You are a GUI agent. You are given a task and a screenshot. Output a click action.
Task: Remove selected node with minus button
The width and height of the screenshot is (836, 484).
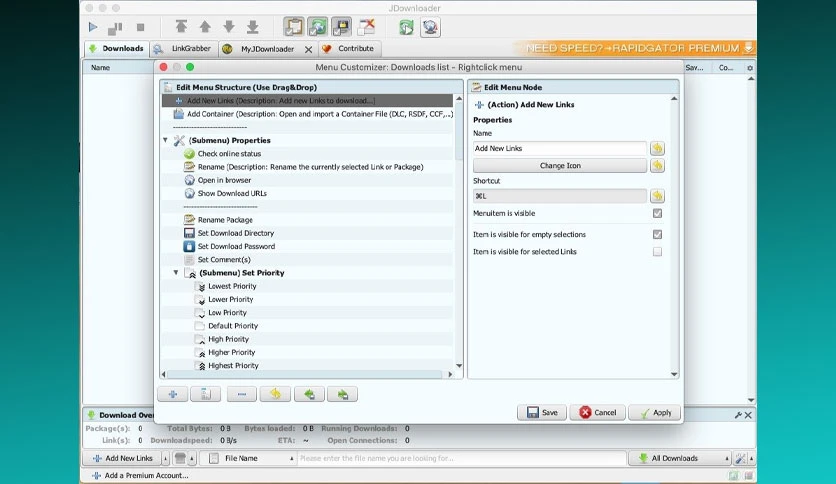point(242,394)
